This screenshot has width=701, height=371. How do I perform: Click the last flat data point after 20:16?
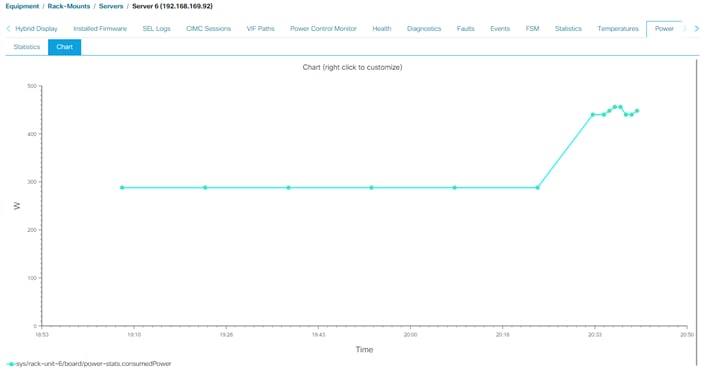click(x=537, y=188)
